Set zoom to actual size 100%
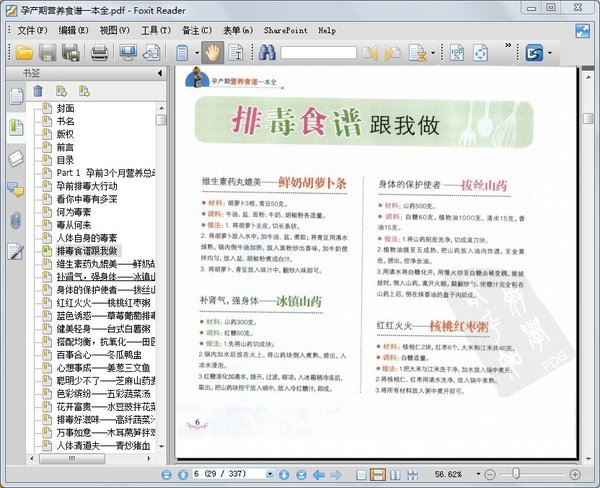The height and width of the screenshot is (488, 600). [x=457, y=53]
